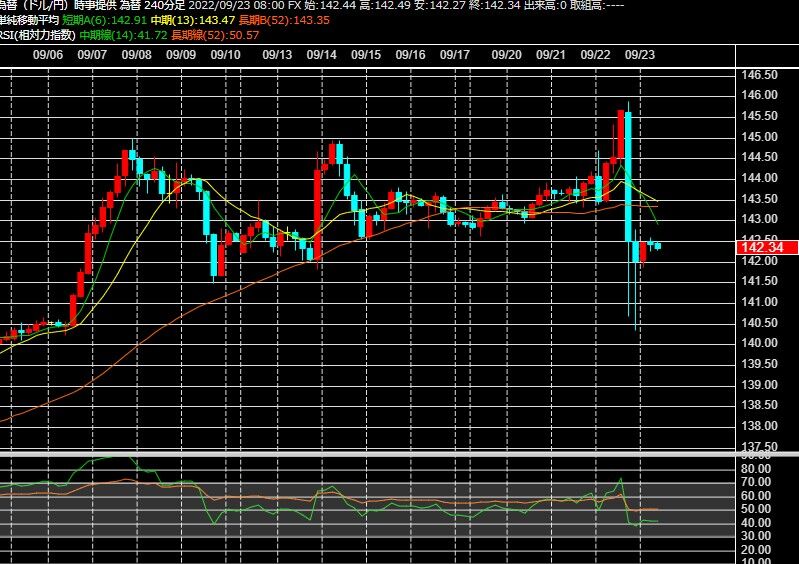Click the RSI 30.00 scale label
799x564 pixels.
click(x=756, y=535)
